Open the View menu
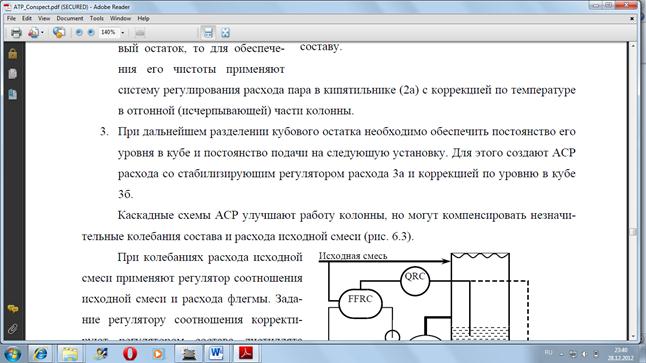Screen dimensions: 646x363 [x=44, y=19]
